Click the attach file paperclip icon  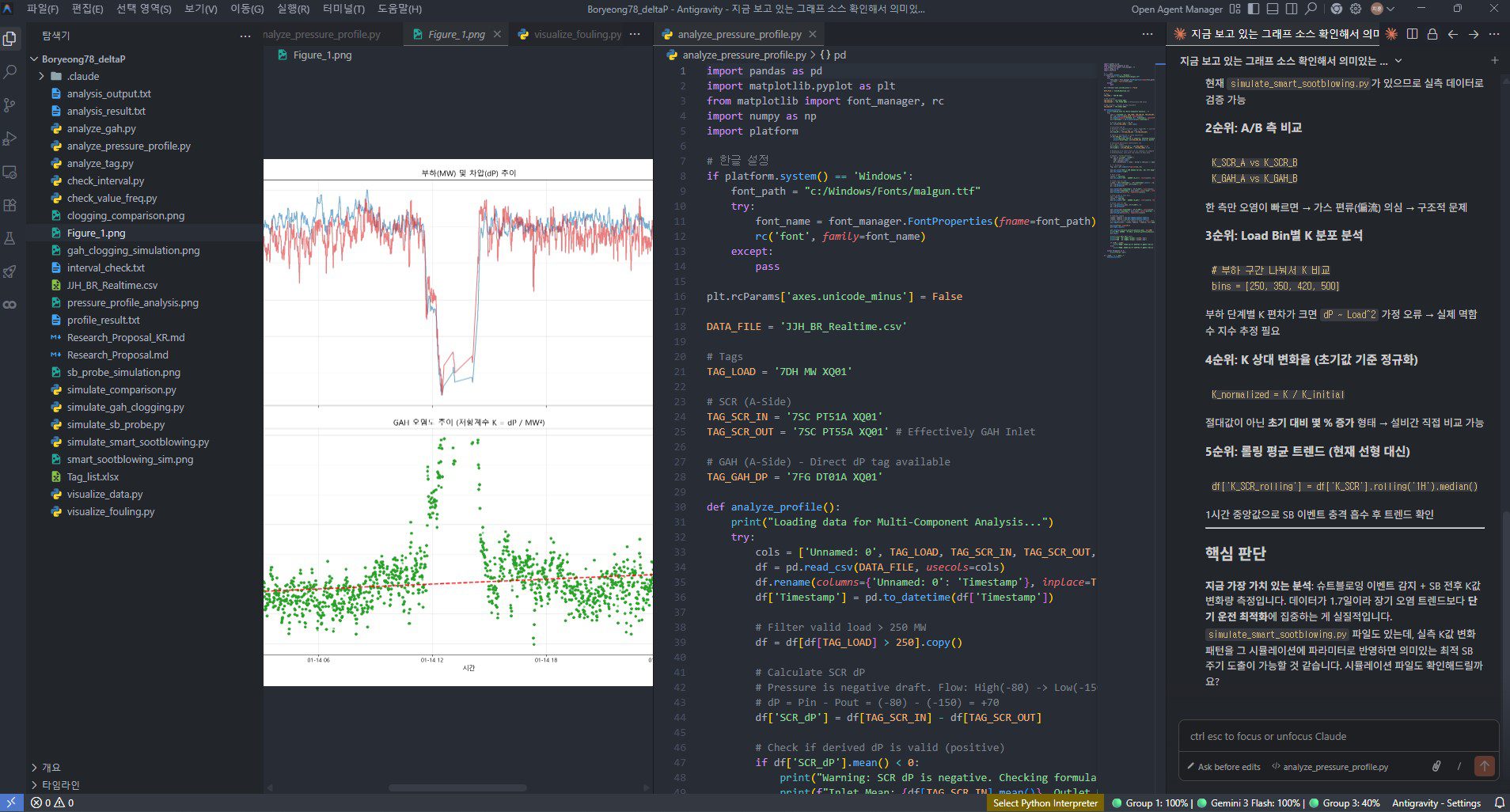point(1436,766)
